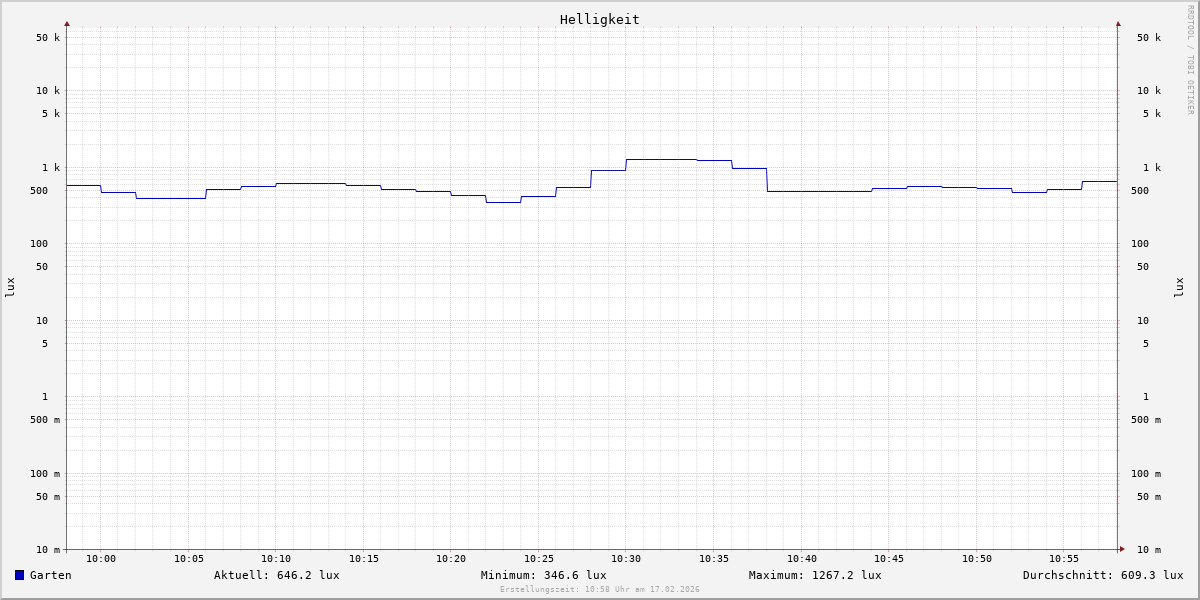Click the red arrow atop the right axis
The width and height of the screenshot is (1200, 600).
pos(1118,23)
